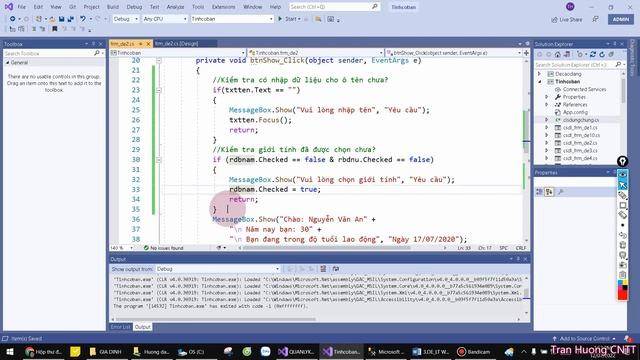Collapse the btnShow_Click method on line 20

(159, 60)
